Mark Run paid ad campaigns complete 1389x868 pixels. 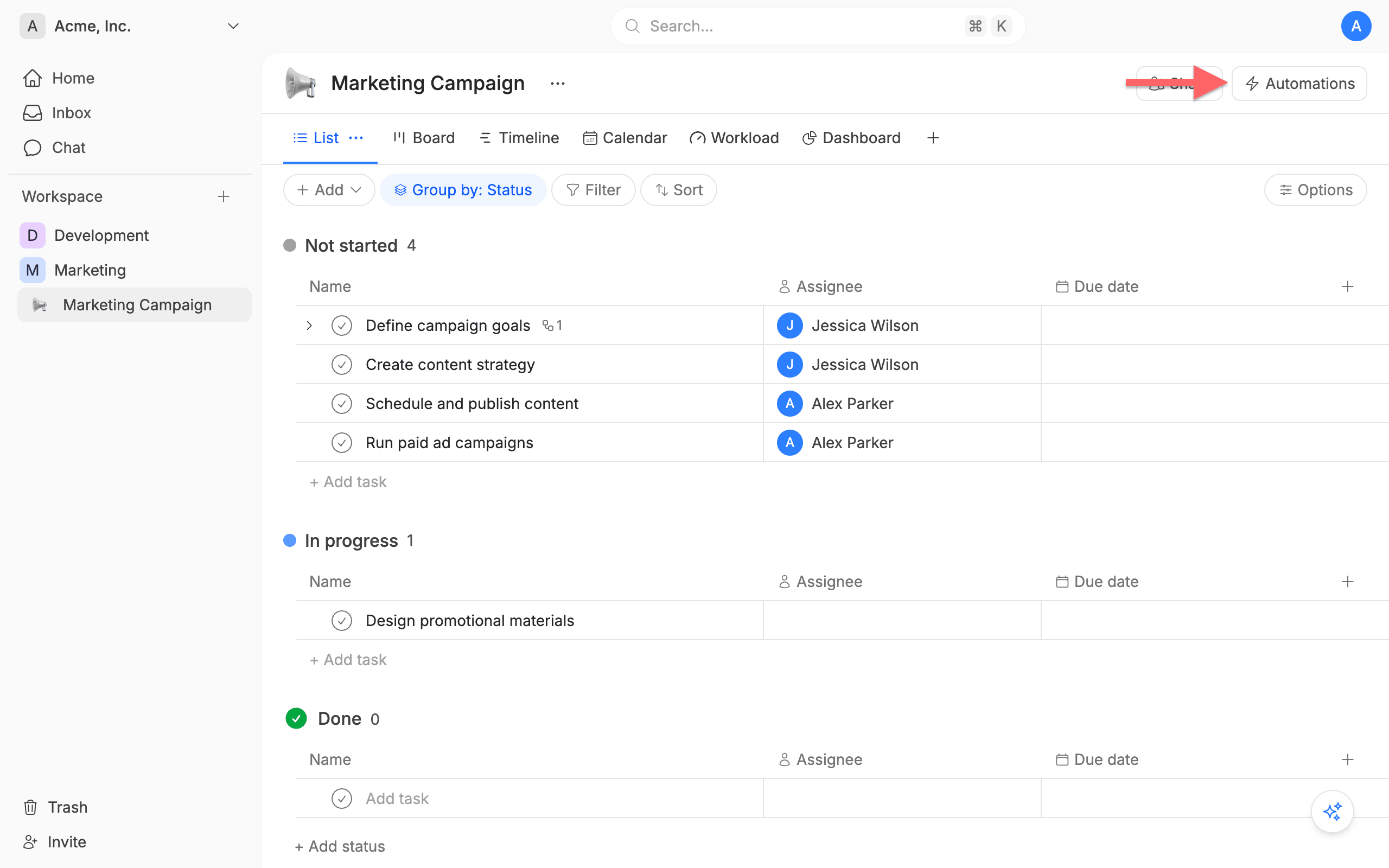pos(341,443)
